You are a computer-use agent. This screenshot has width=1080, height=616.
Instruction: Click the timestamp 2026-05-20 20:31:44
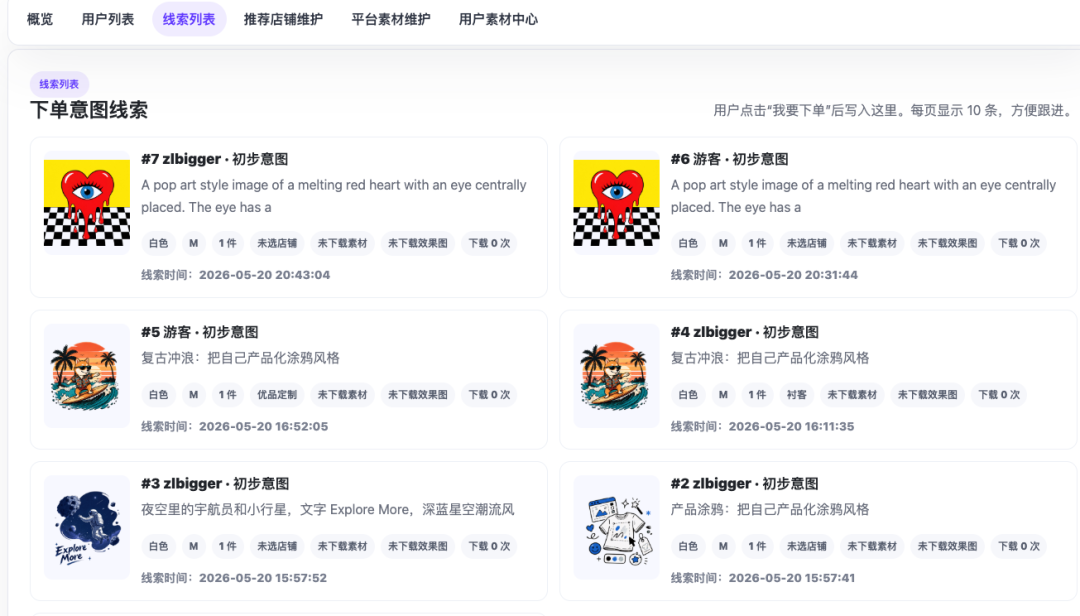click(x=793, y=275)
